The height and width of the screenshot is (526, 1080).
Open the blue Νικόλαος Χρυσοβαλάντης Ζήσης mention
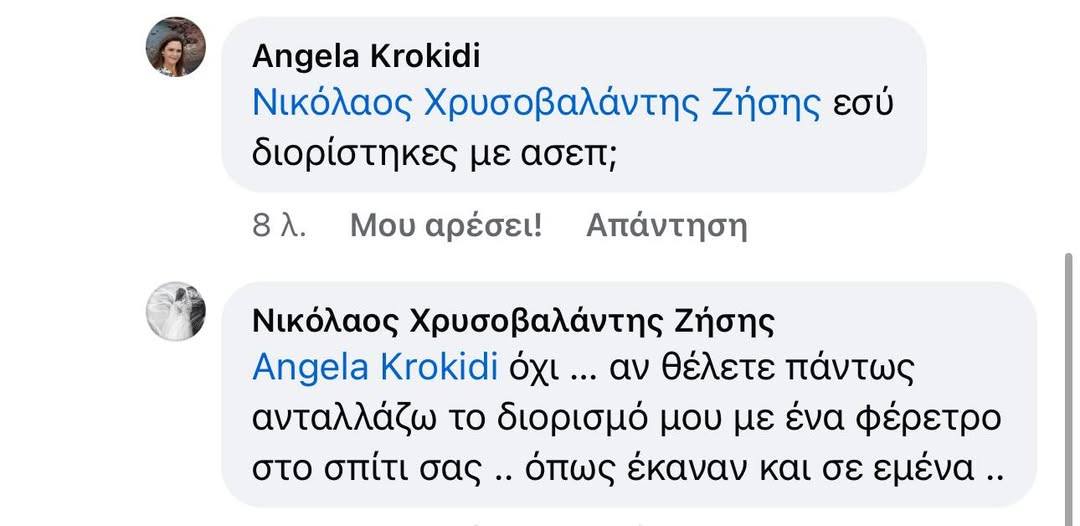[x=537, y=104]
